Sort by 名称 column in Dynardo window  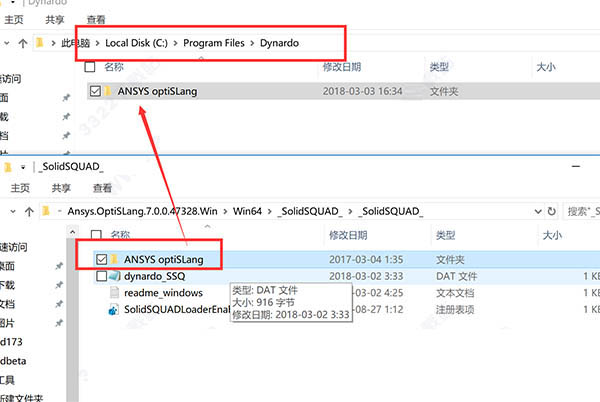(x=114, y=67)
